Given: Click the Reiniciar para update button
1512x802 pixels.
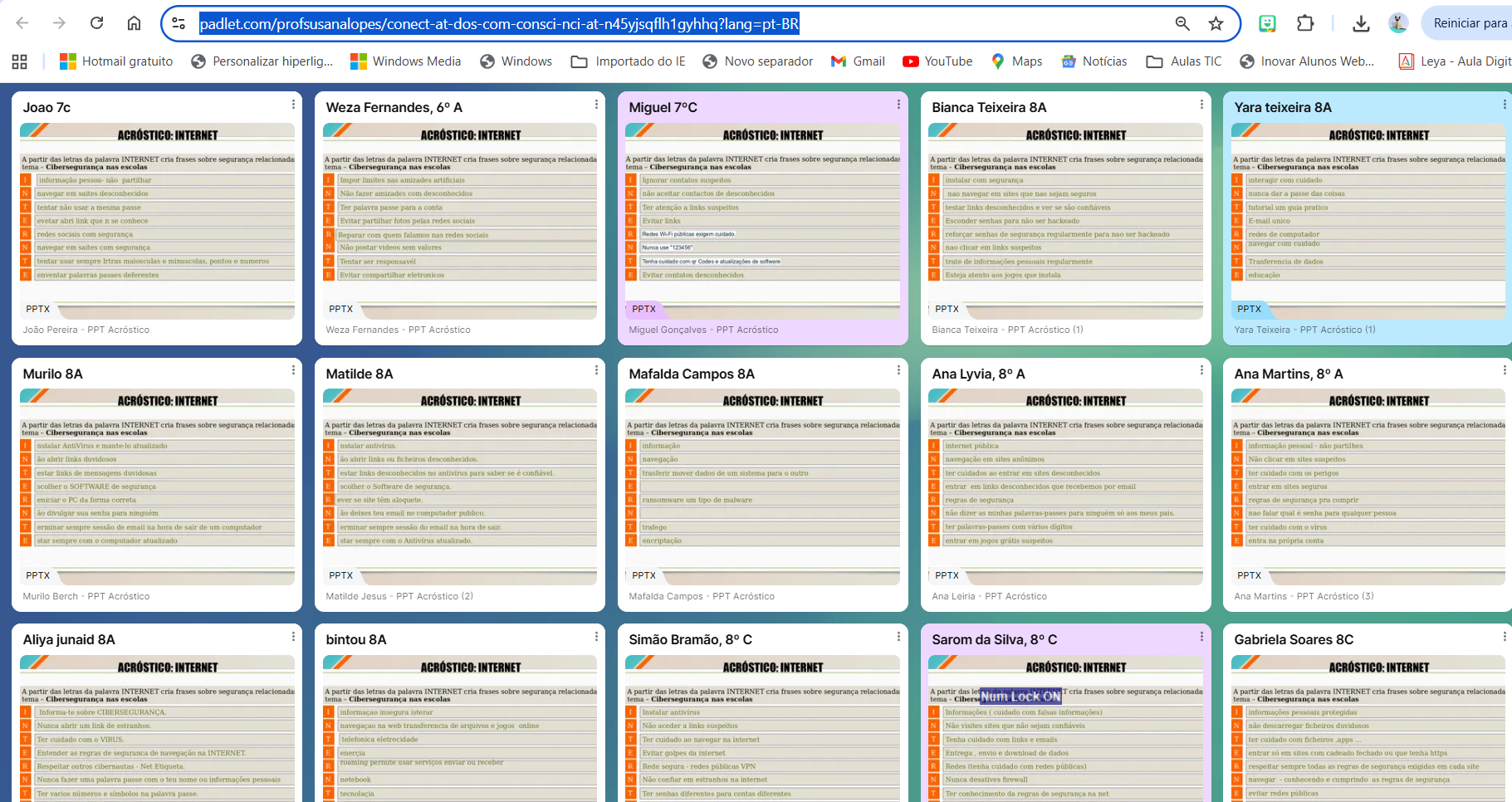Looking at the screenshot, I should tap(1468, 23).
